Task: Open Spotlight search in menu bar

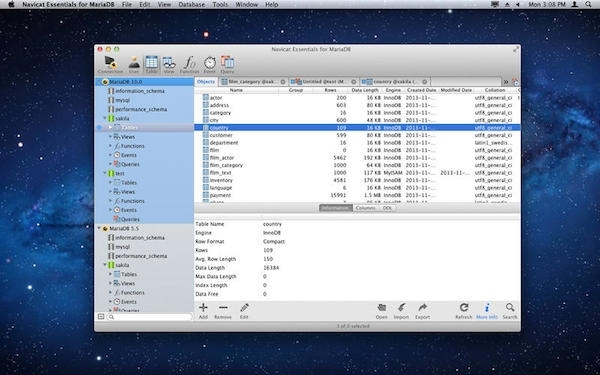Action: 588,5
